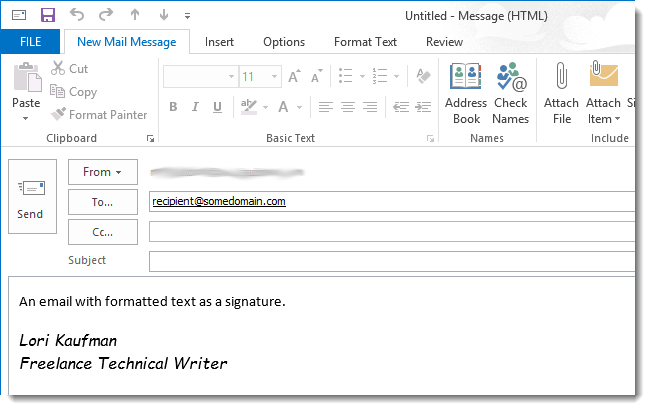The height and width of the screenshot is (410, 650).
Task: Align text right
Action: coord(370,107)
